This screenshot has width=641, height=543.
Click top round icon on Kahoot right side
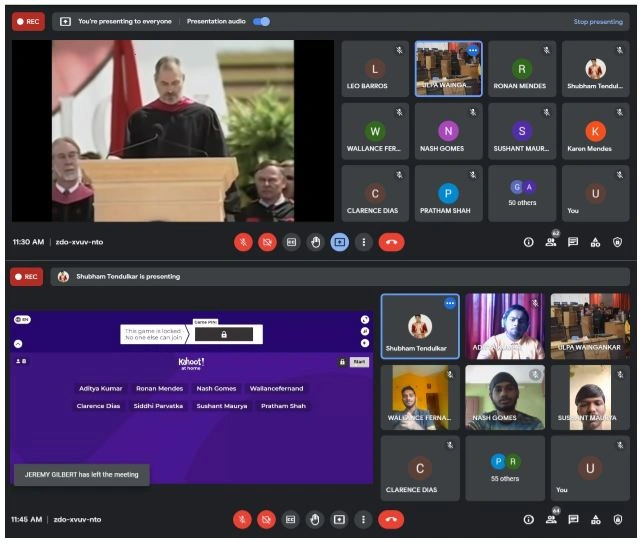(365, 320)
